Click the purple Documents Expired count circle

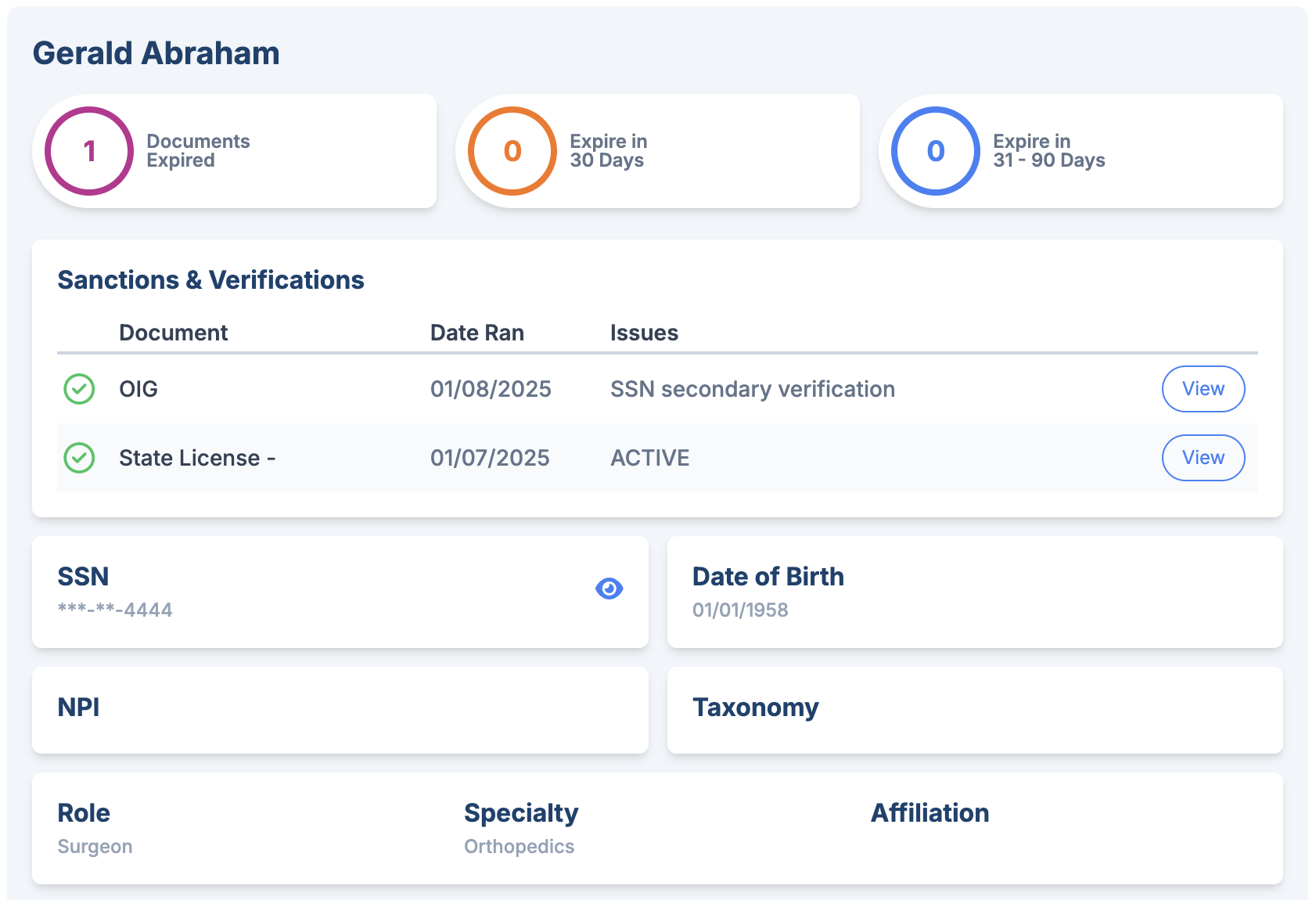coord(89,151)
